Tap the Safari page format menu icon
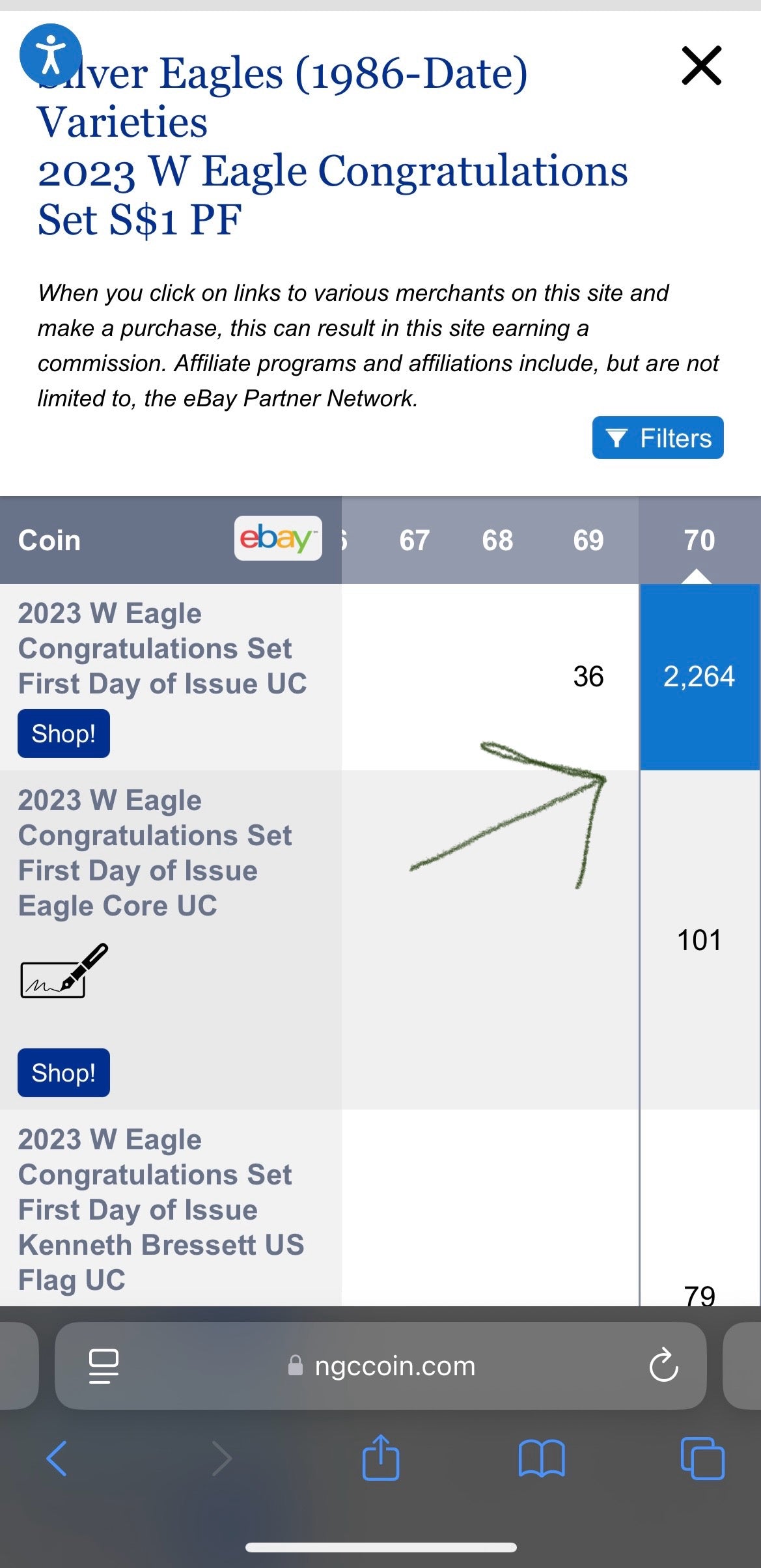The height and width of the screenshot is (1568, 761). pos(104,1365)
